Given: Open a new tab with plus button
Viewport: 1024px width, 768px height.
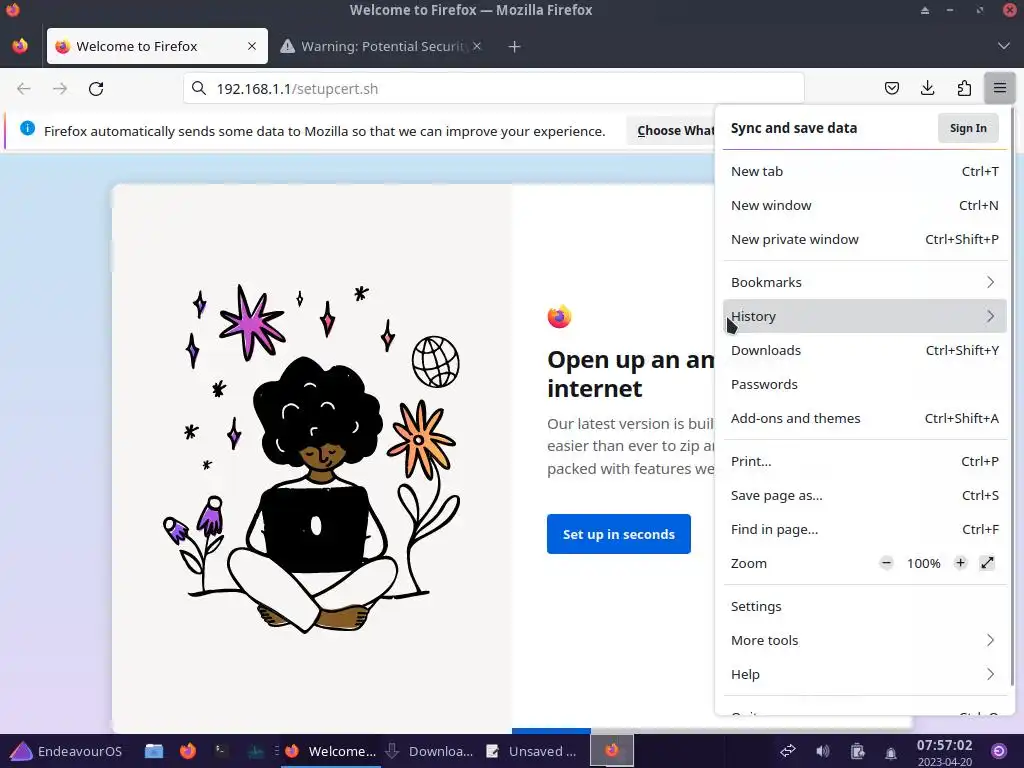Looking at the screenshot, I should point(515,46).
